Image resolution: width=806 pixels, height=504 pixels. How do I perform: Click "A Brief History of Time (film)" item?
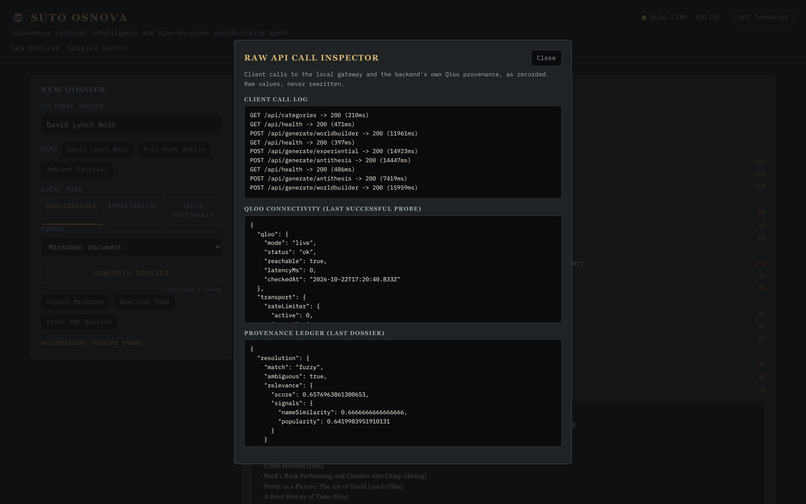pyautogui.click(x=306, y=497)
